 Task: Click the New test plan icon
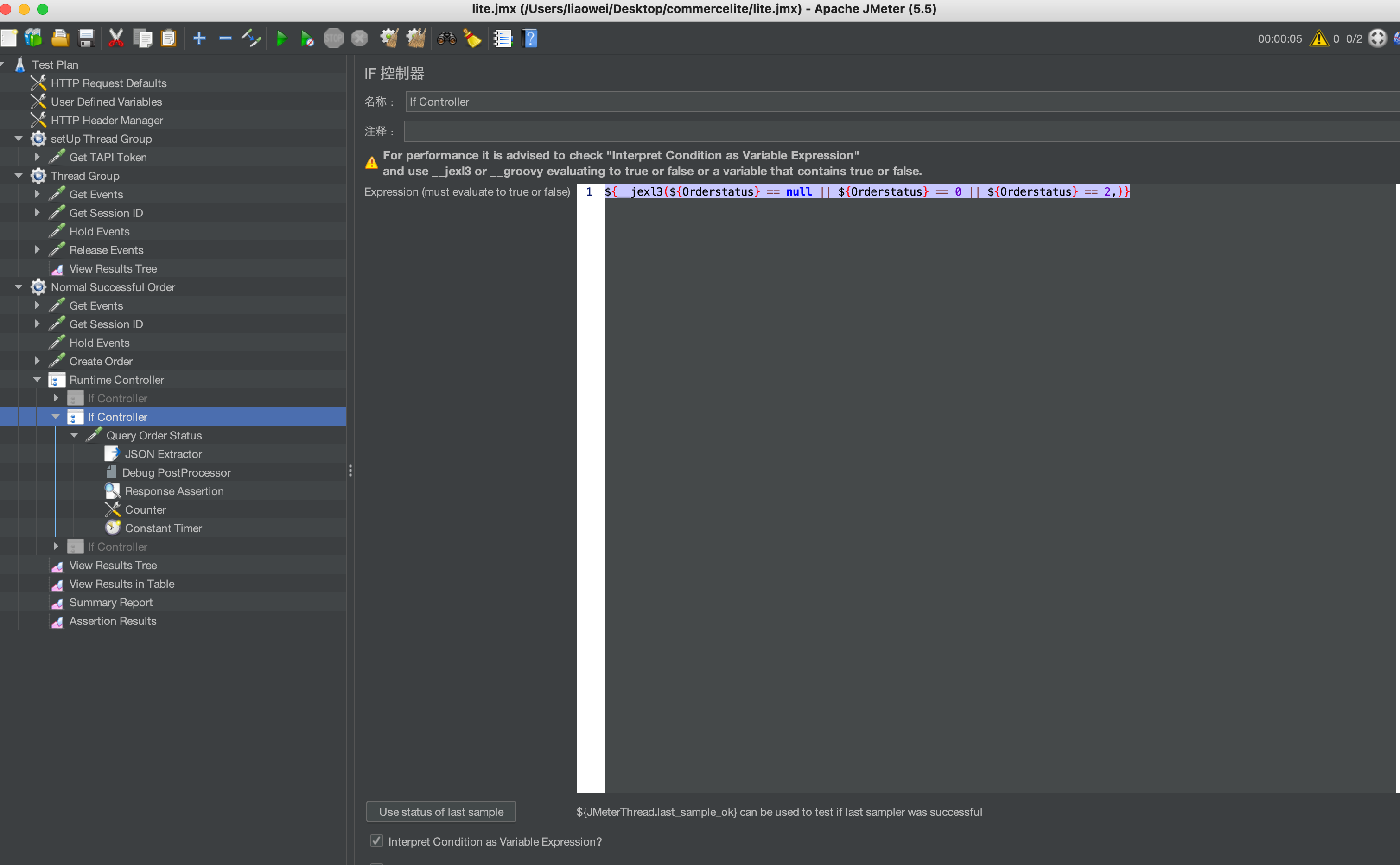[9, 38]
